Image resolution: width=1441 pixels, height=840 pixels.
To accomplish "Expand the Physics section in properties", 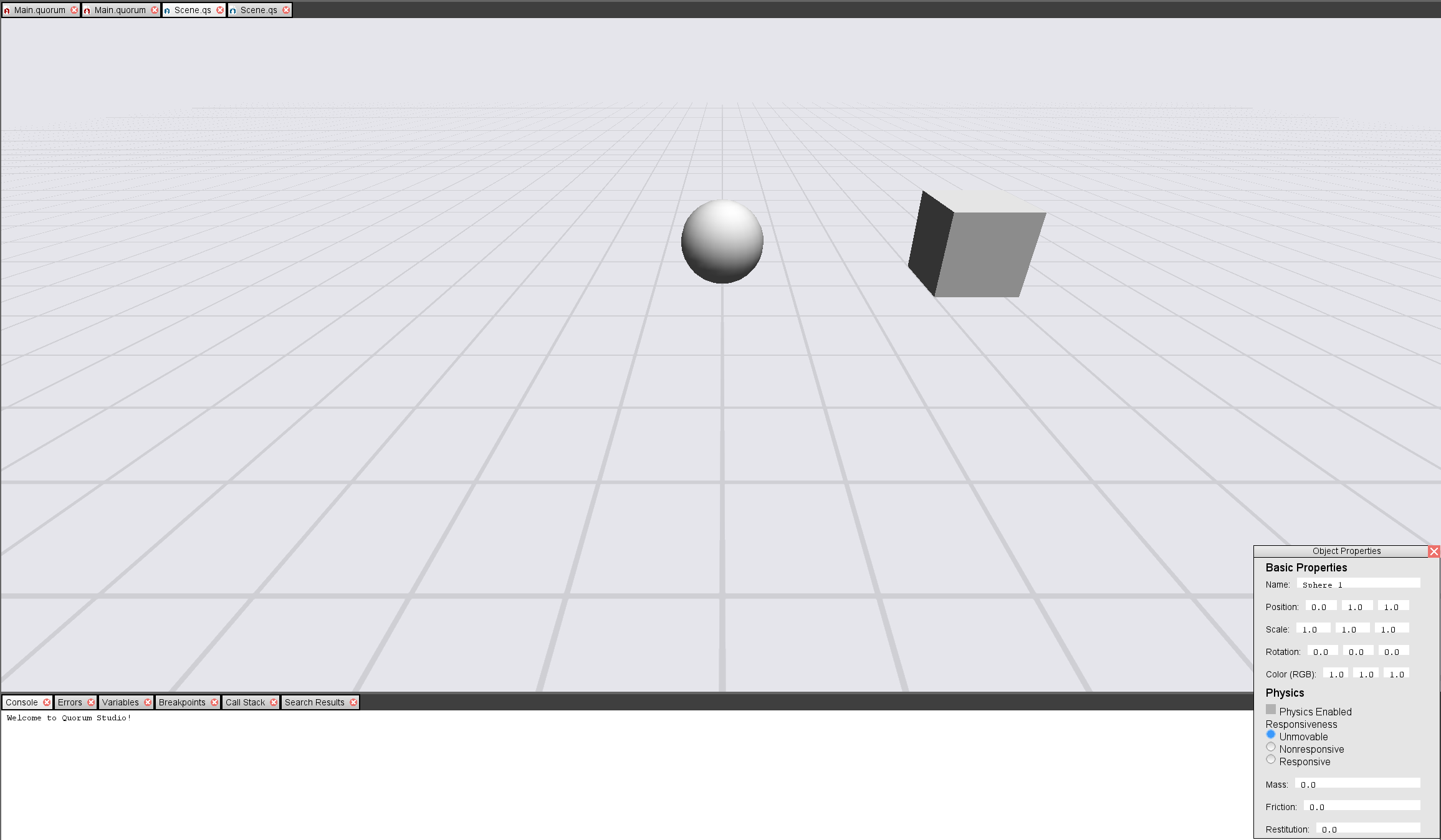I will tap(1283, 692).
